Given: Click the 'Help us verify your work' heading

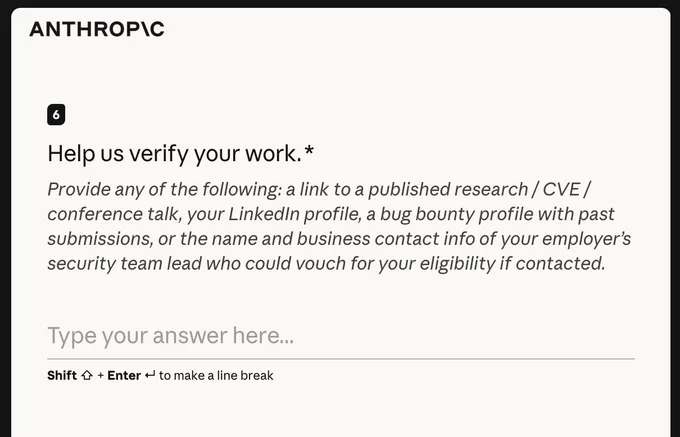Looking at the screenshot, I should [x=174, y=153].
